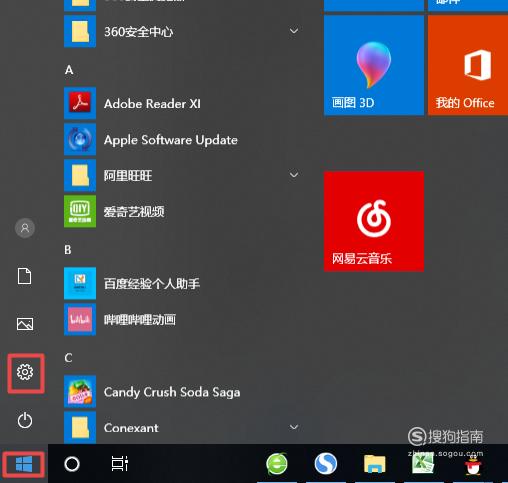Select the Candy Crush Soda Saga label
The height and width of the screenshot is (483, 508).
click(x=172, y=392)
